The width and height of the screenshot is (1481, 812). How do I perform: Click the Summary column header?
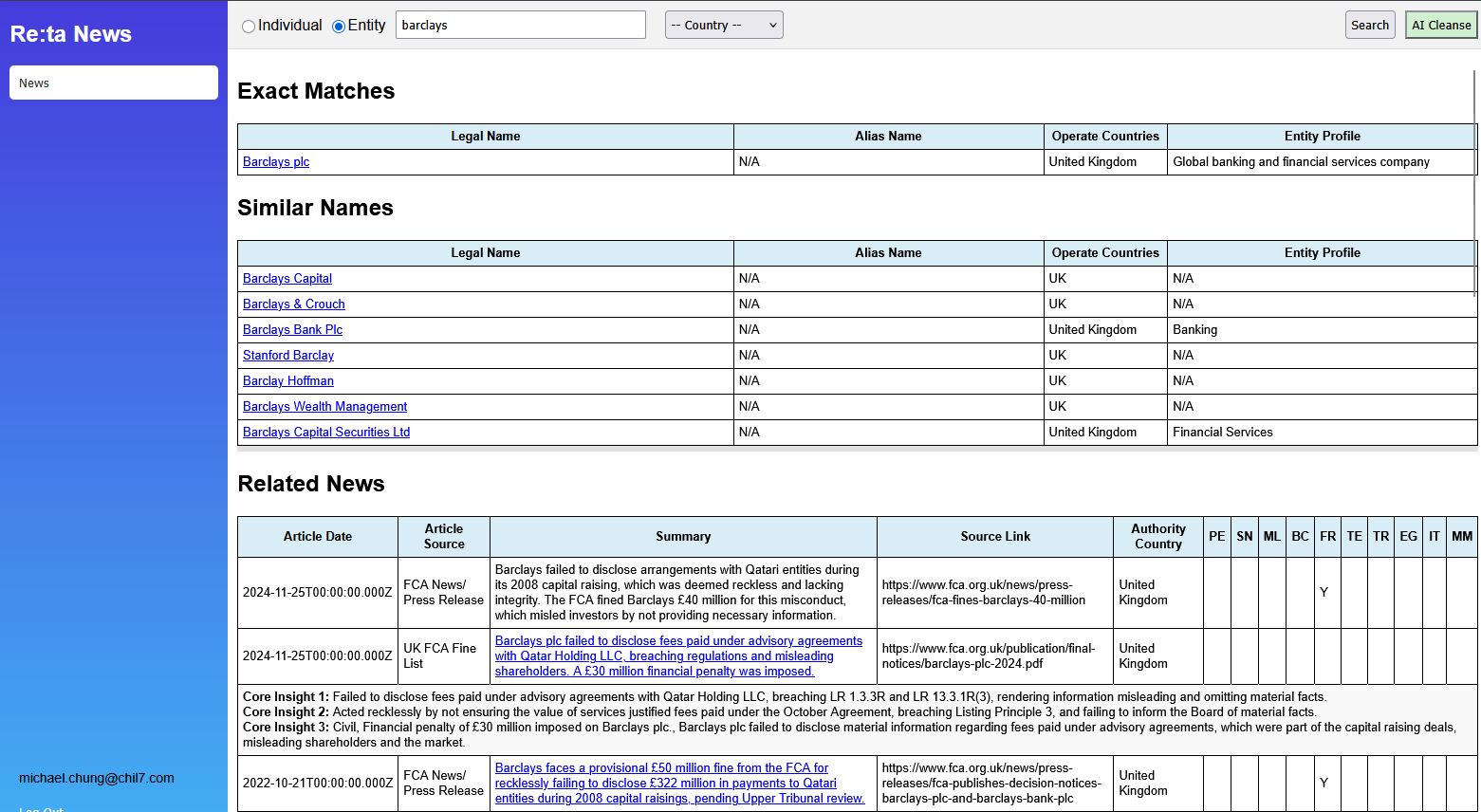click(x=683, y=537)
